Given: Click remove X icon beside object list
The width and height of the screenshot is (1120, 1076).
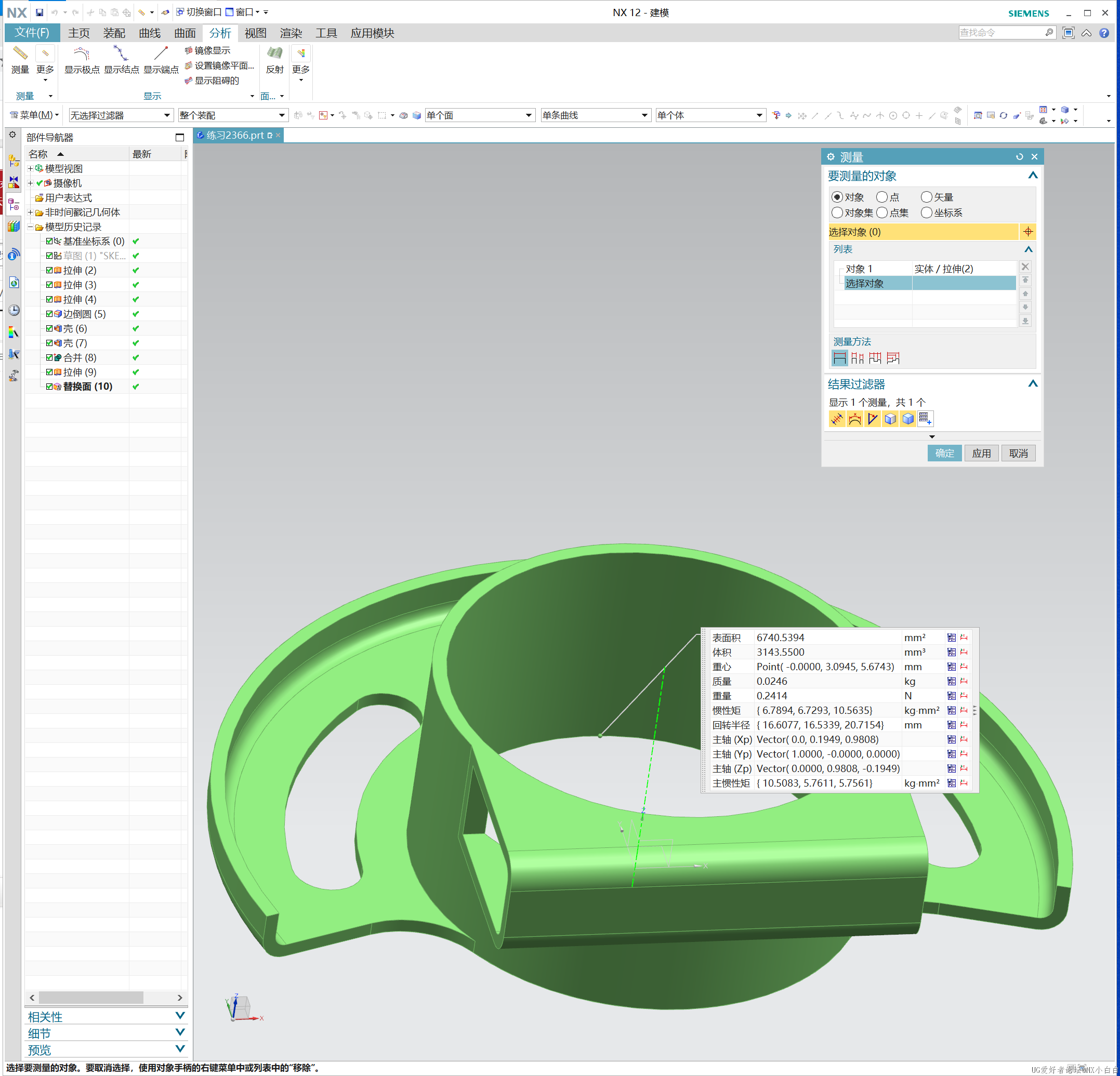Looking at the screenshot, I should pyautogui.click(x=1025, y=267).
